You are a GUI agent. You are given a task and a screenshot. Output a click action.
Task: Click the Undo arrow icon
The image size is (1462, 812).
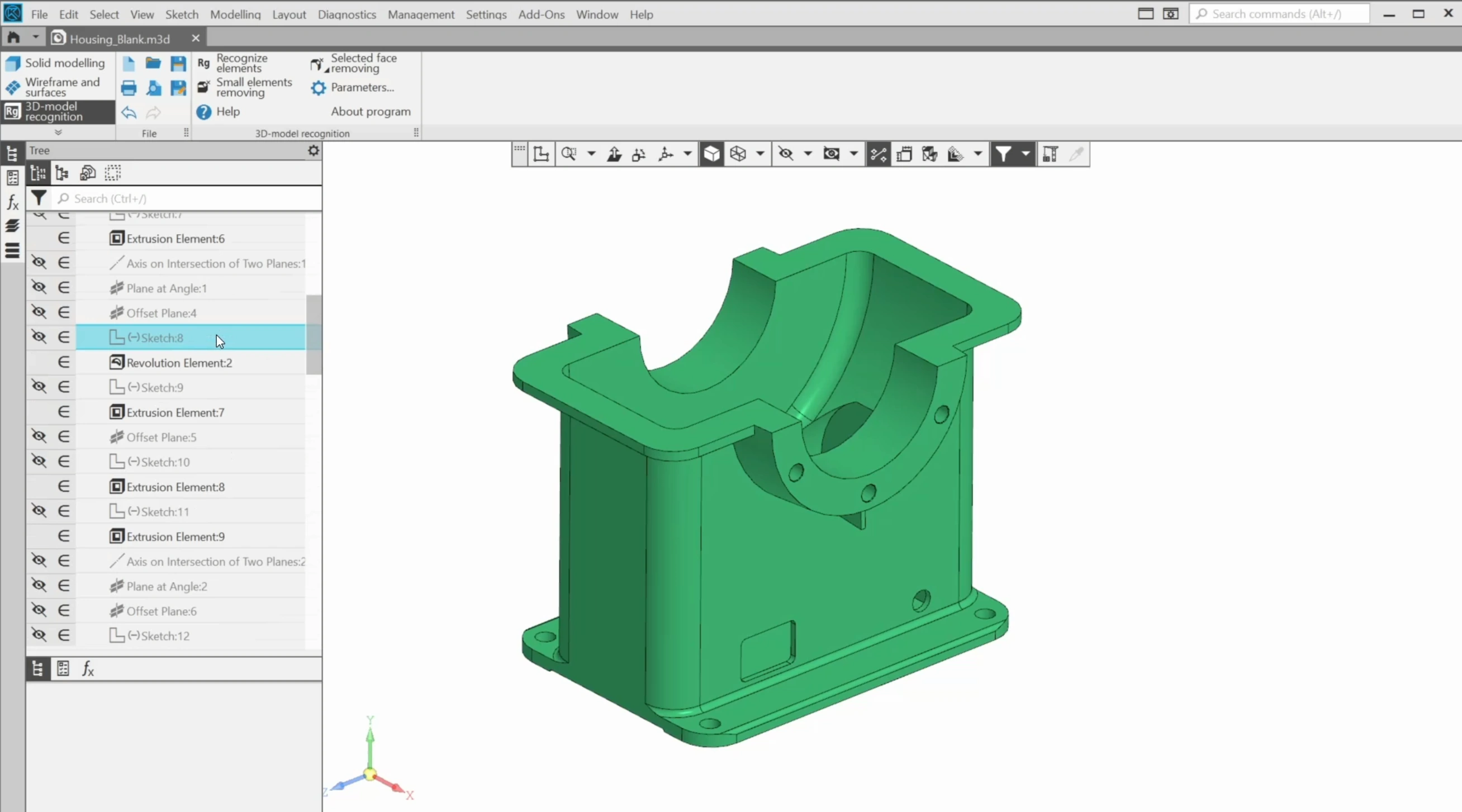[129, 112]
